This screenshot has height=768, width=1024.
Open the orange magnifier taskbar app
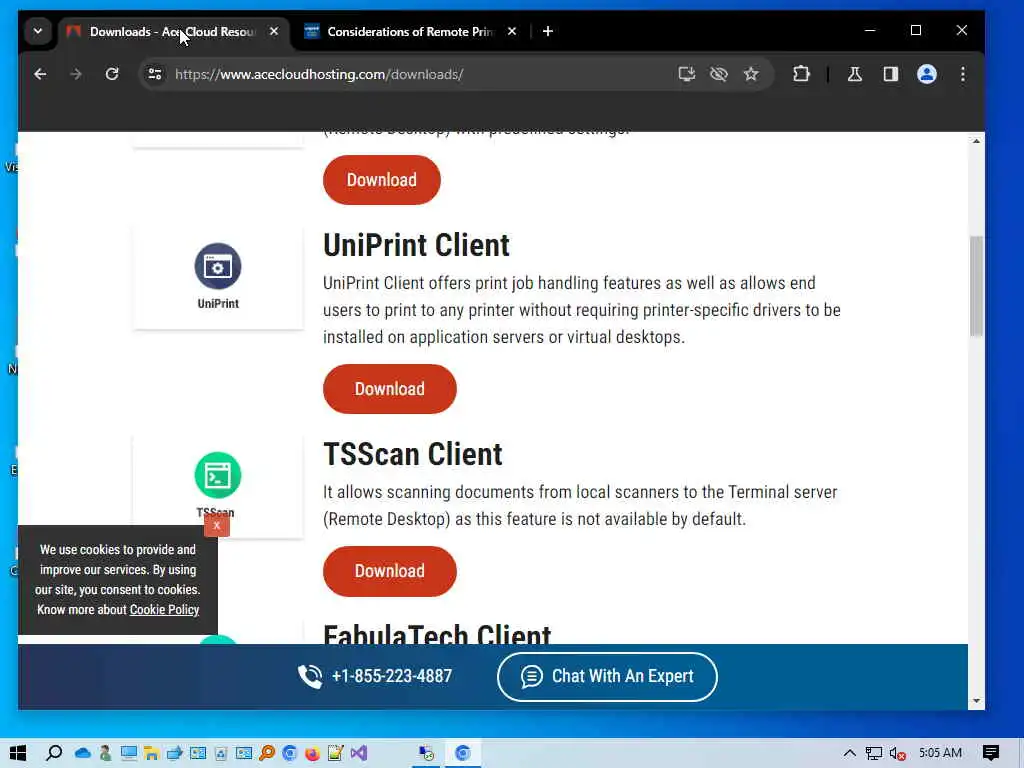click(x=266, y=753)
